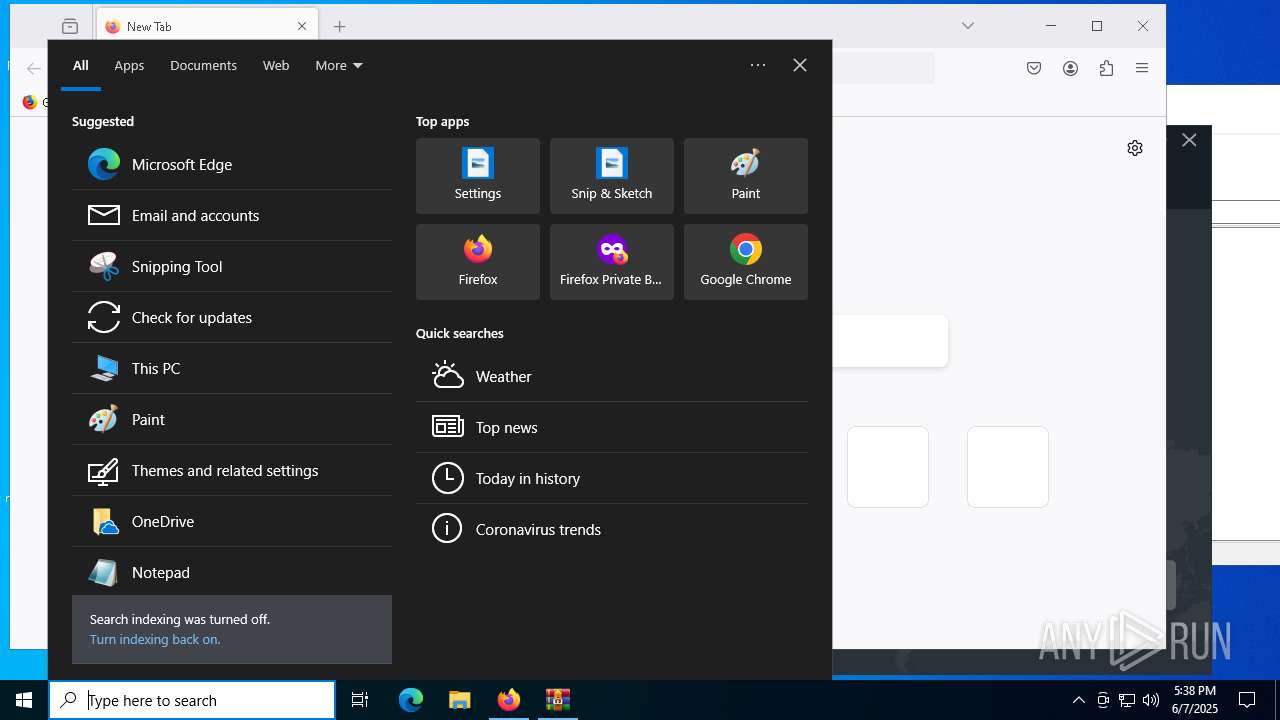
Task: Expand the More filter dropdown
Action: click(339, 65)
